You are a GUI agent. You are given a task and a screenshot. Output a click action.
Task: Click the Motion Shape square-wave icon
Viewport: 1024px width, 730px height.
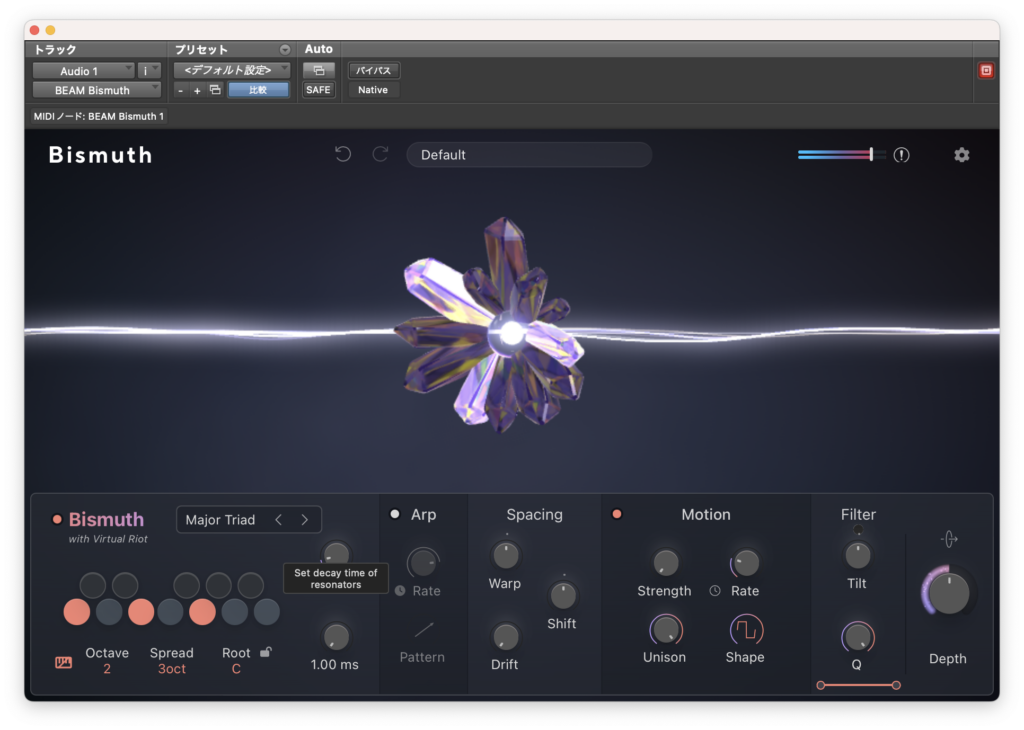tap(746, 630)
